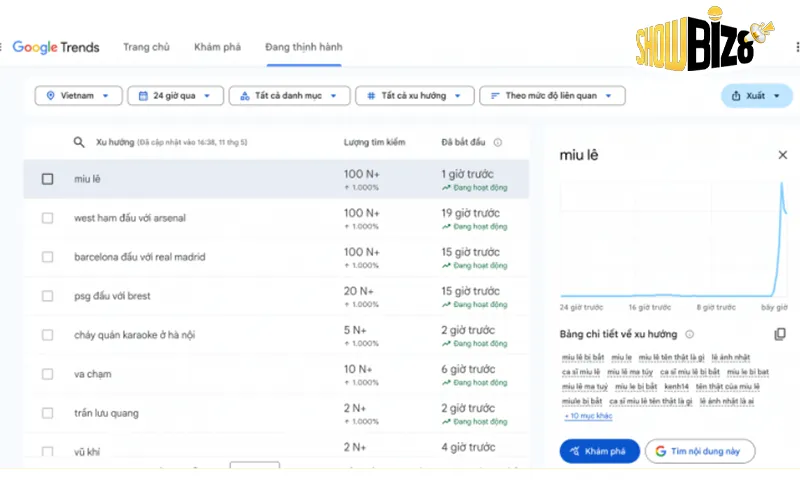Click the psg đấu với brest trend name
800x500 pixels.
click(x=112, y=296)
